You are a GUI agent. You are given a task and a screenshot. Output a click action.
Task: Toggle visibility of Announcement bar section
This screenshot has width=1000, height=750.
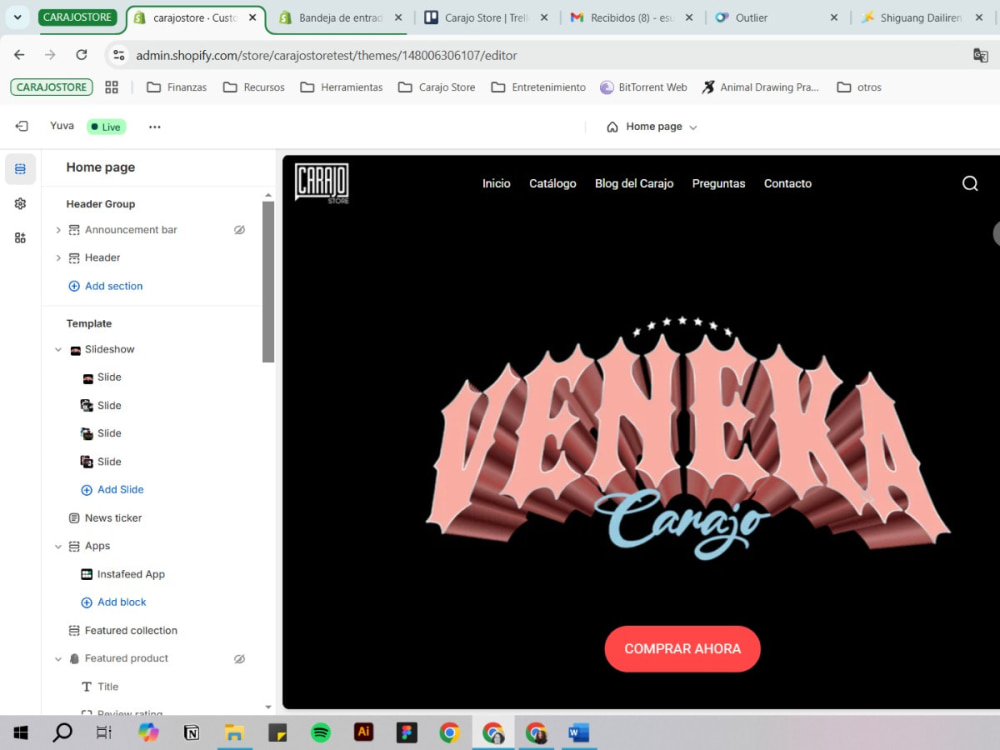[x=239, y=230]
